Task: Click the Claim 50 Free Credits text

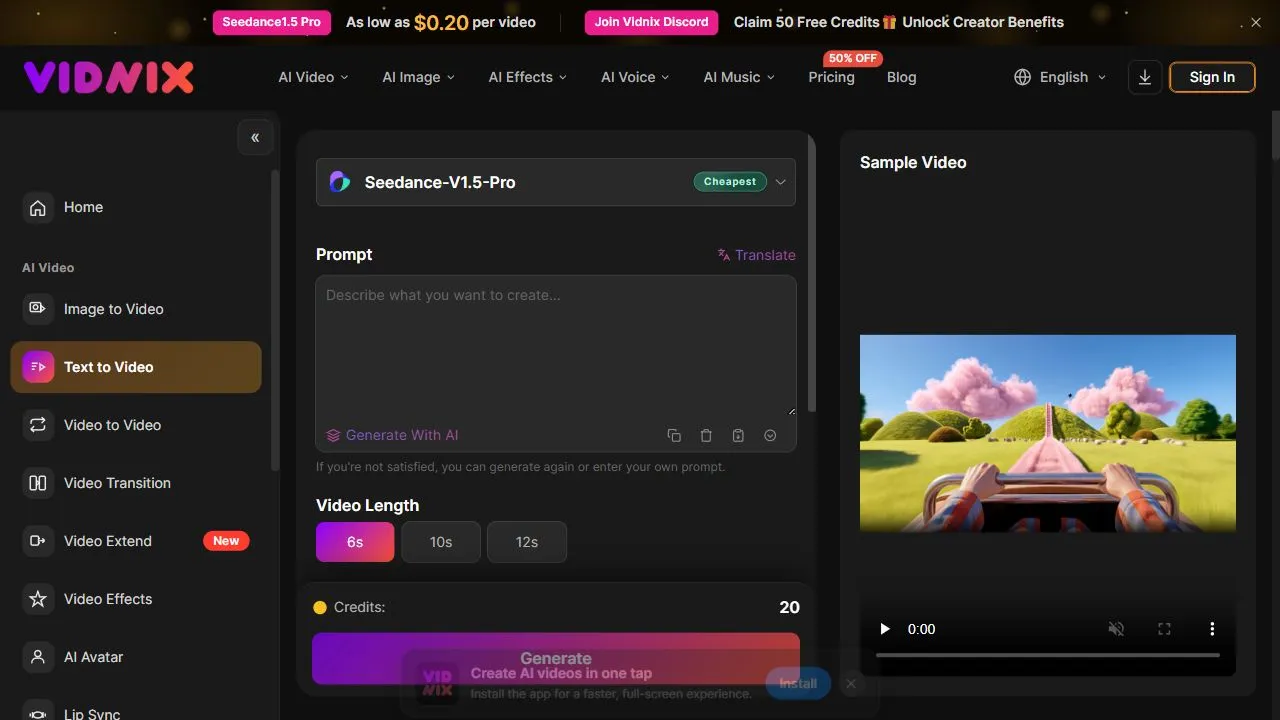Action: [x=806, y=22]
